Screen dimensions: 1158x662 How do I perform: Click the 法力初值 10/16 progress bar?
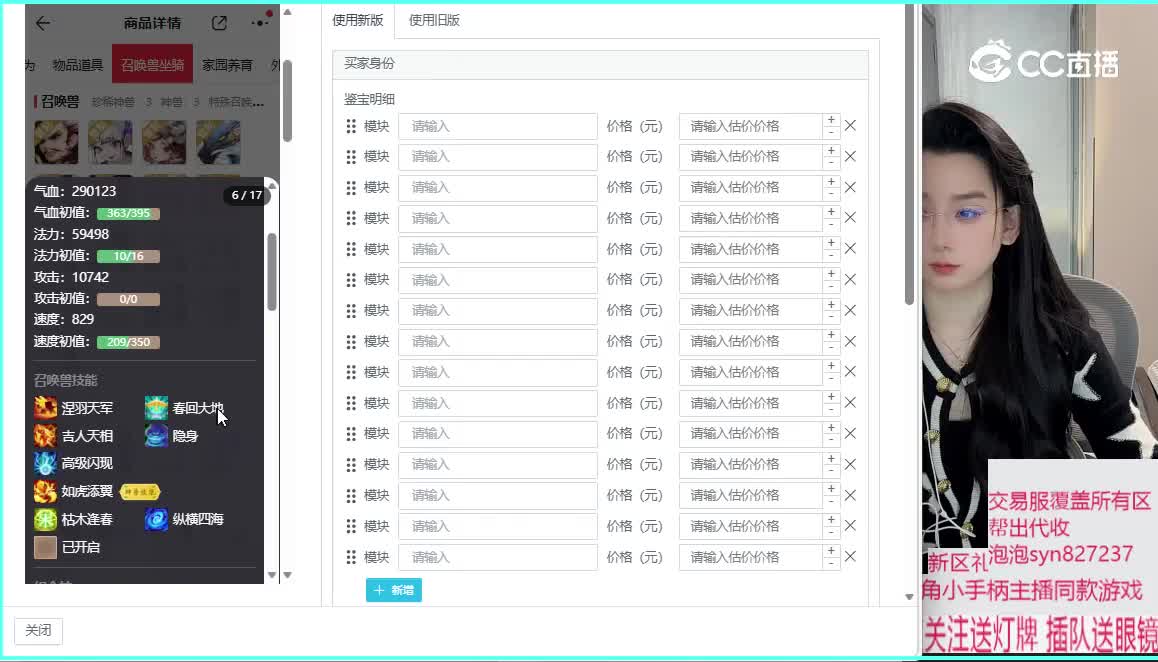129,256
